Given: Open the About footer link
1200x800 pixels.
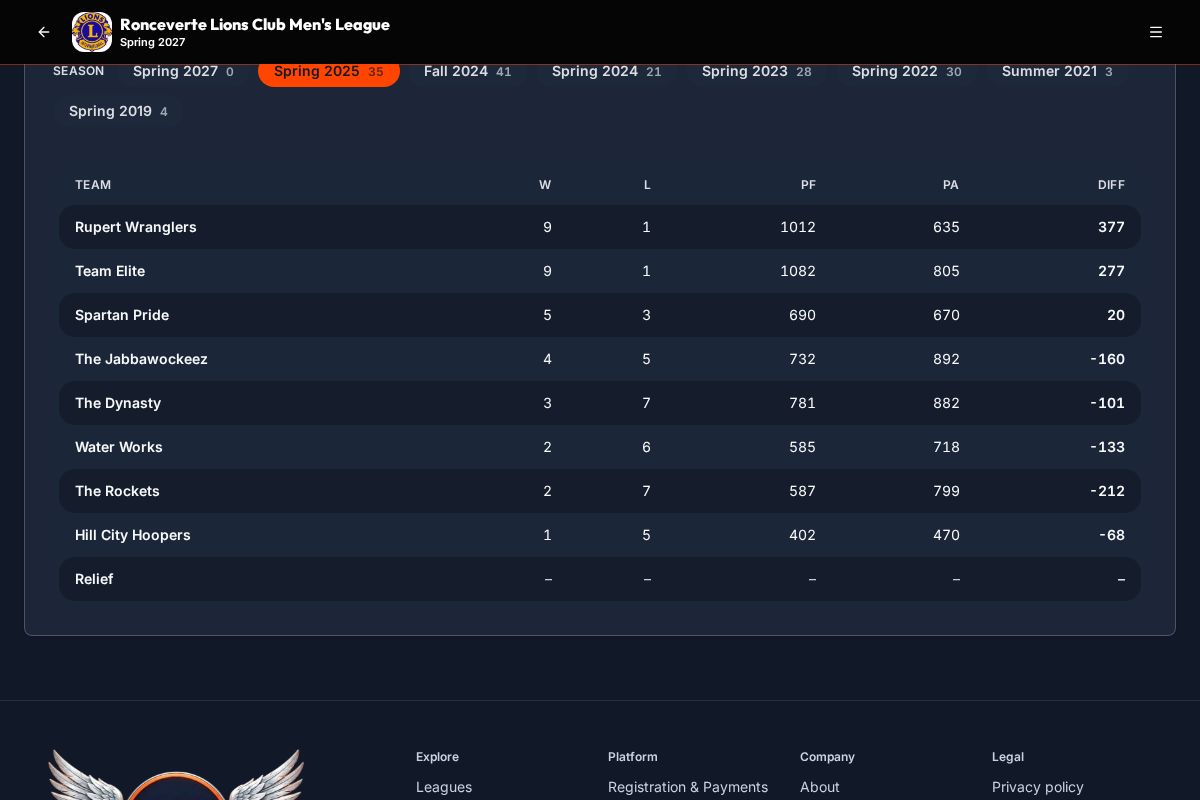Looking at the screenshot, I should (x=820, y=787).
